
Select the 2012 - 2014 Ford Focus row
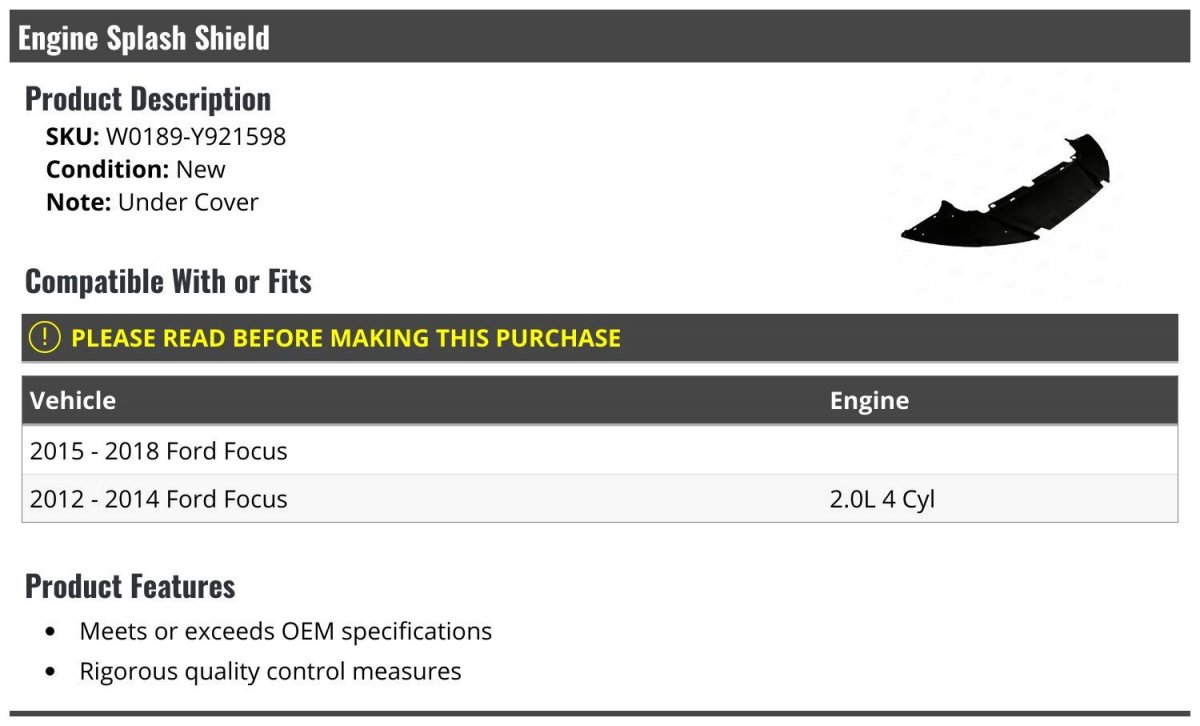click(159, 499)
